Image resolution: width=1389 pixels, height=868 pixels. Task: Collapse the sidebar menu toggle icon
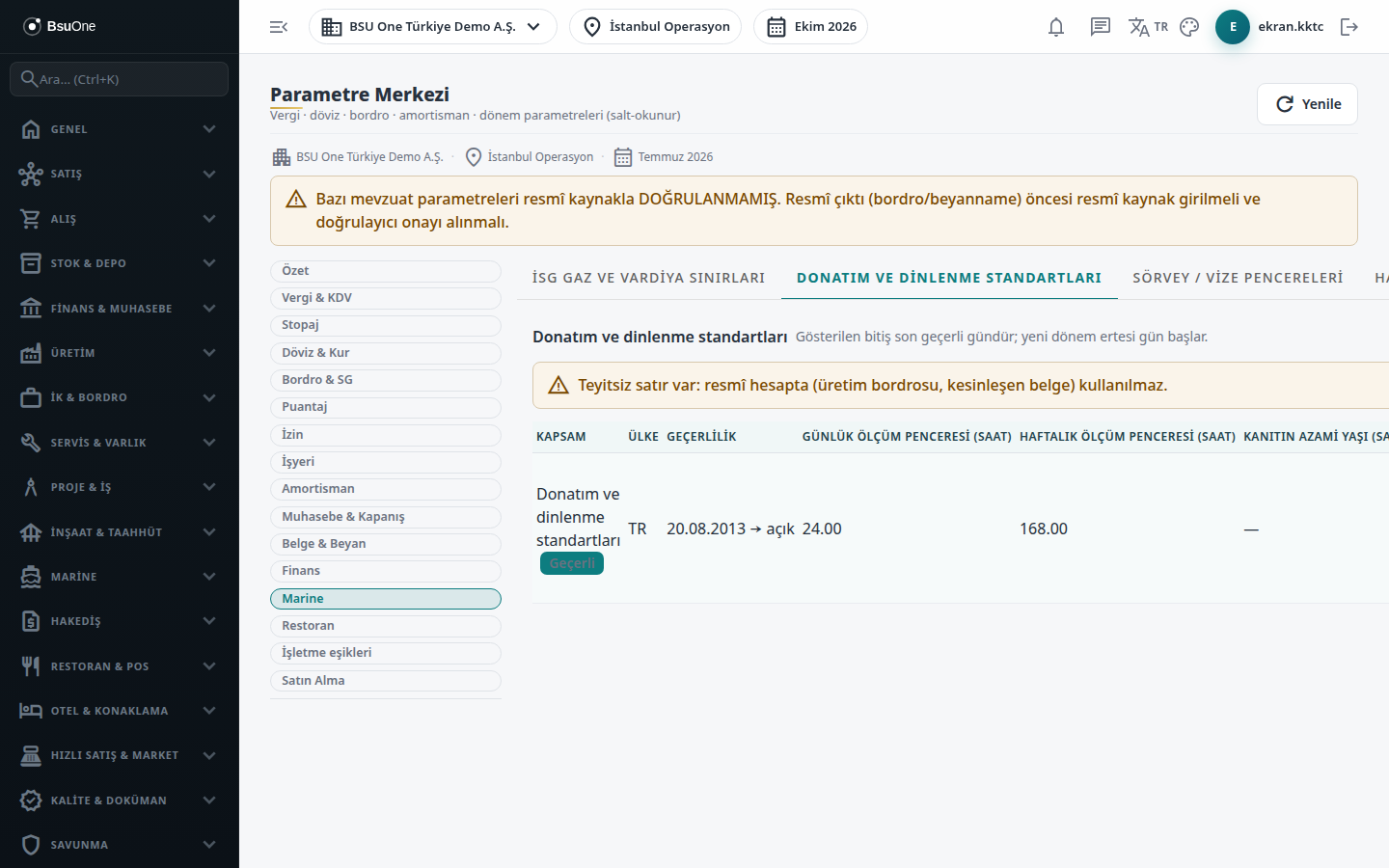(279, 27)
